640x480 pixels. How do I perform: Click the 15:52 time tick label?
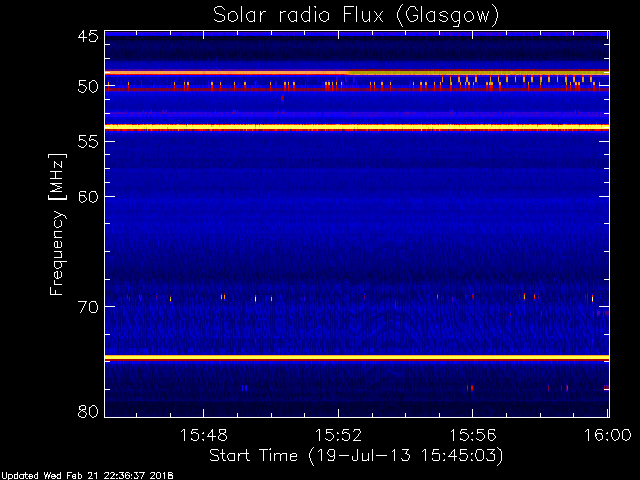point(338,435)
